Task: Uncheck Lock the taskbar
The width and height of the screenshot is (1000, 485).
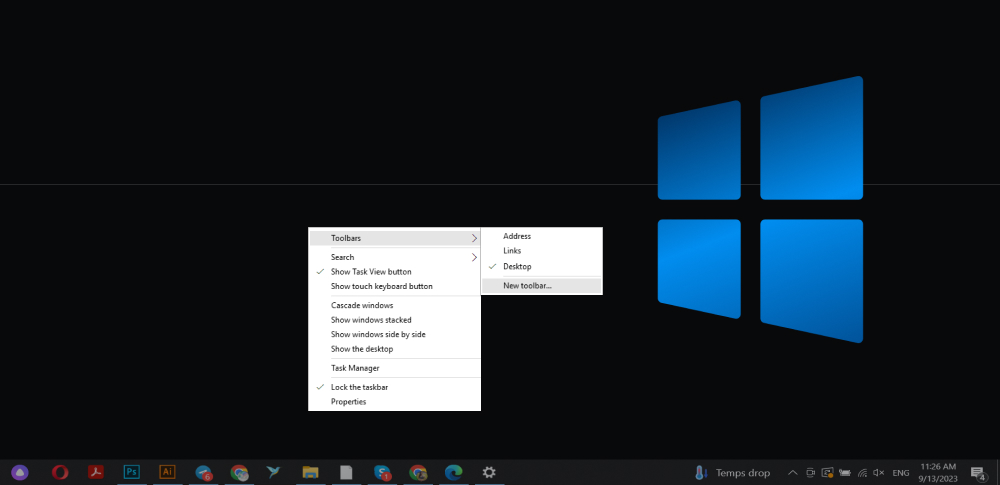Action: point(394,387)
